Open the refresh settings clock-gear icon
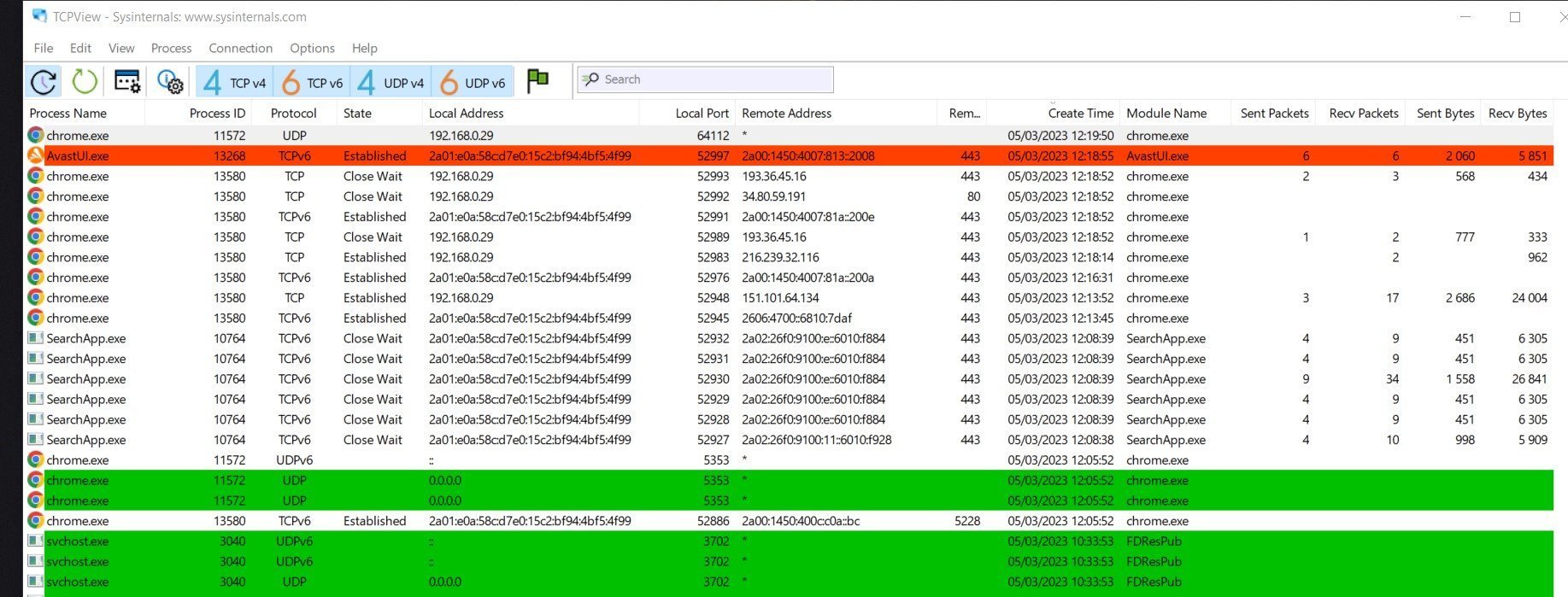1568x597 pixels. click(171, 82)
